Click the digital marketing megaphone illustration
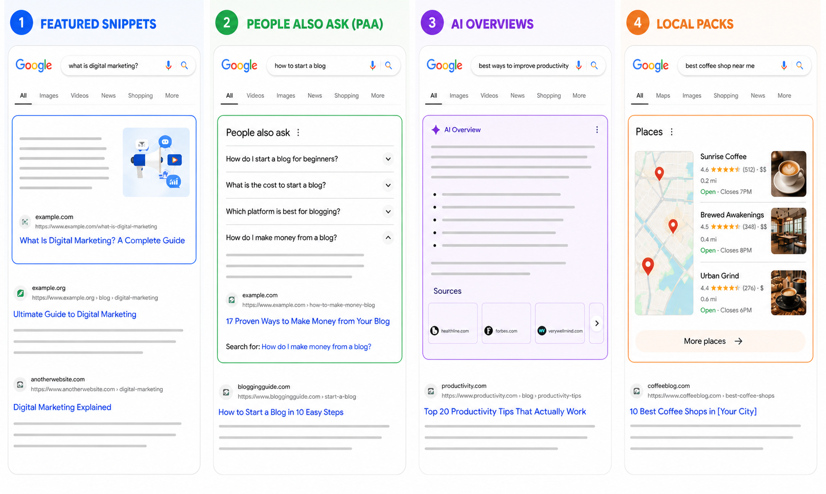Screen dimensions: 826x494 point(156,162)
